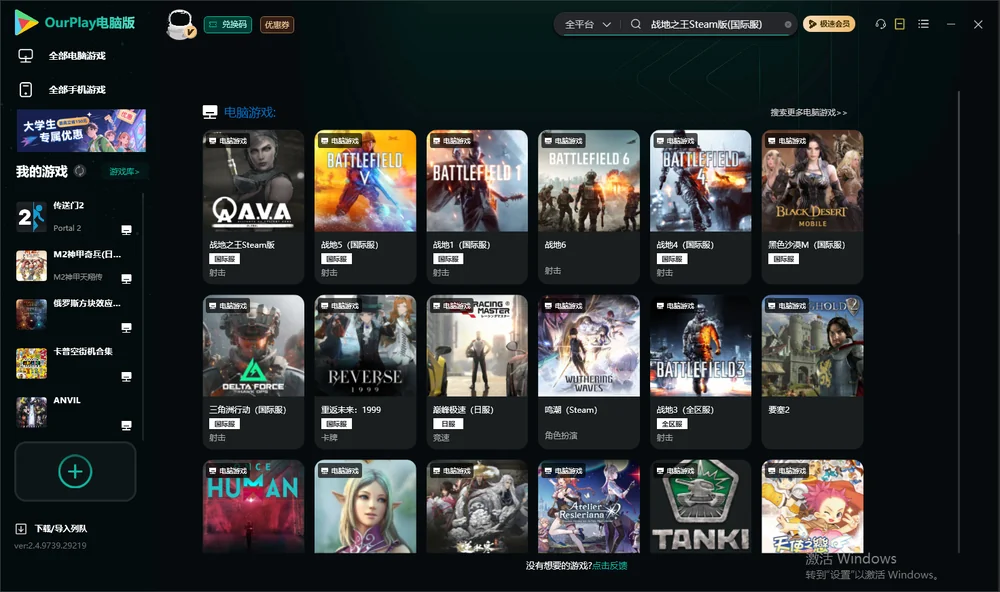Open the Atelier Resleriana game card
1000x592 pixels.
pos(589,507)
